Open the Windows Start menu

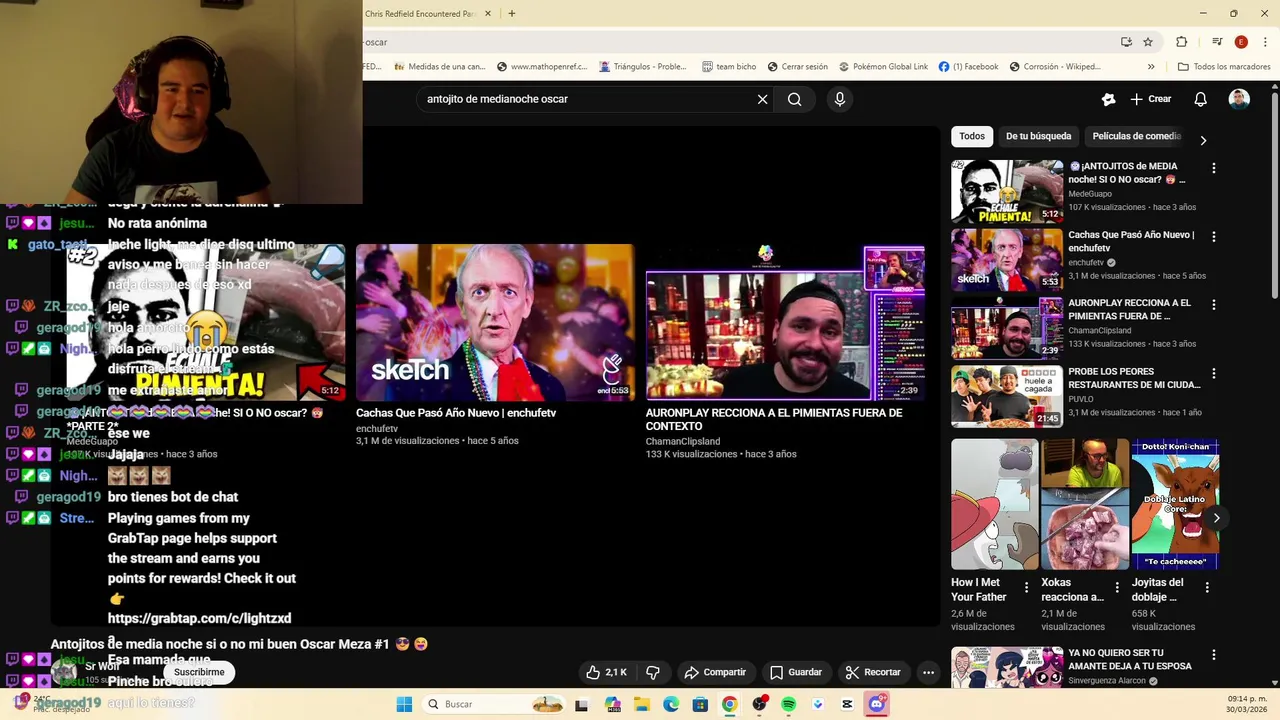coord(404,704)
